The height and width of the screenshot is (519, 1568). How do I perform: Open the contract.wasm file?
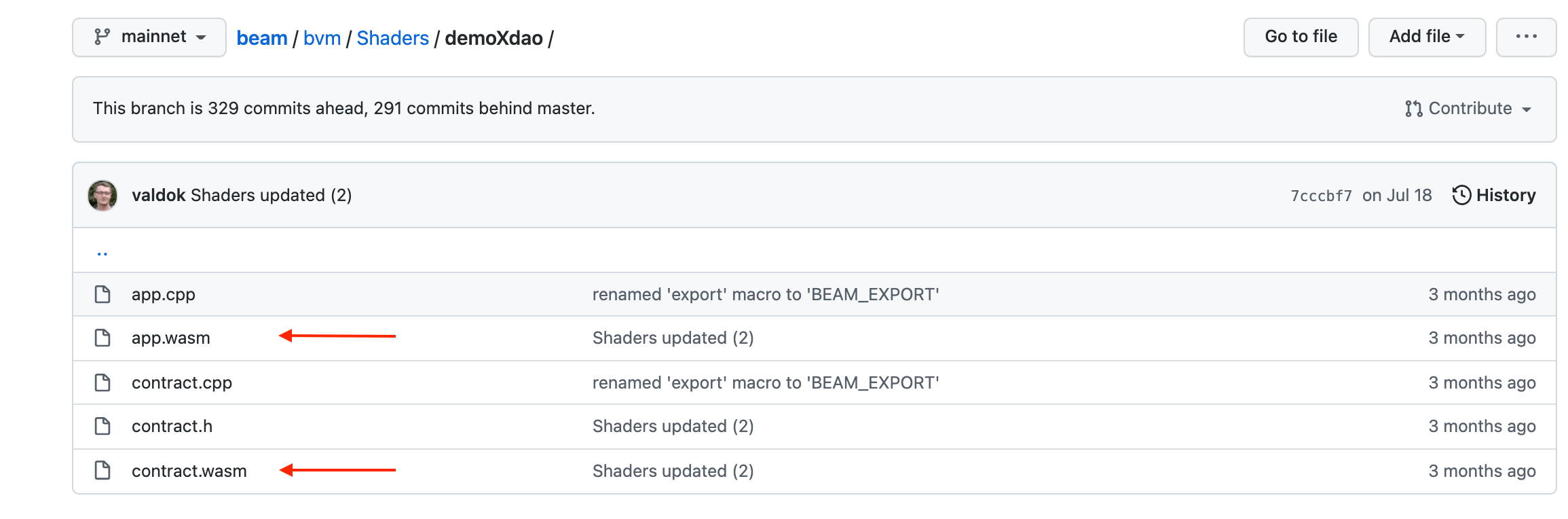tap(189, 471)
